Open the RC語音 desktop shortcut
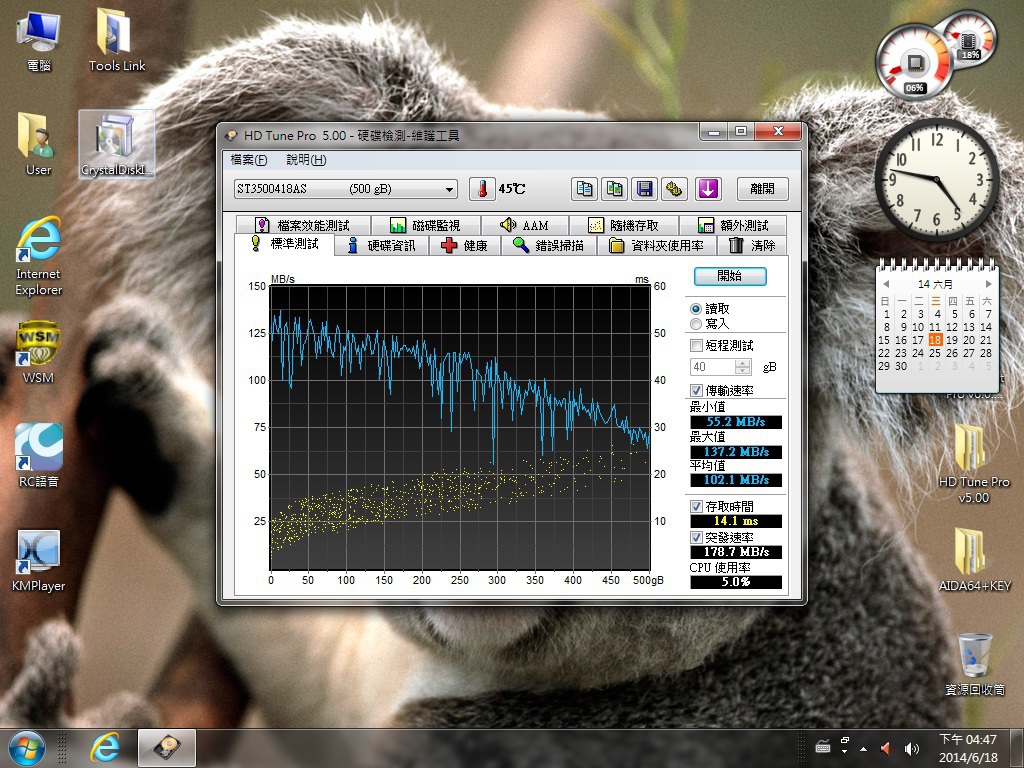Viewport: 1024px width, 768px height. [39, 456]
